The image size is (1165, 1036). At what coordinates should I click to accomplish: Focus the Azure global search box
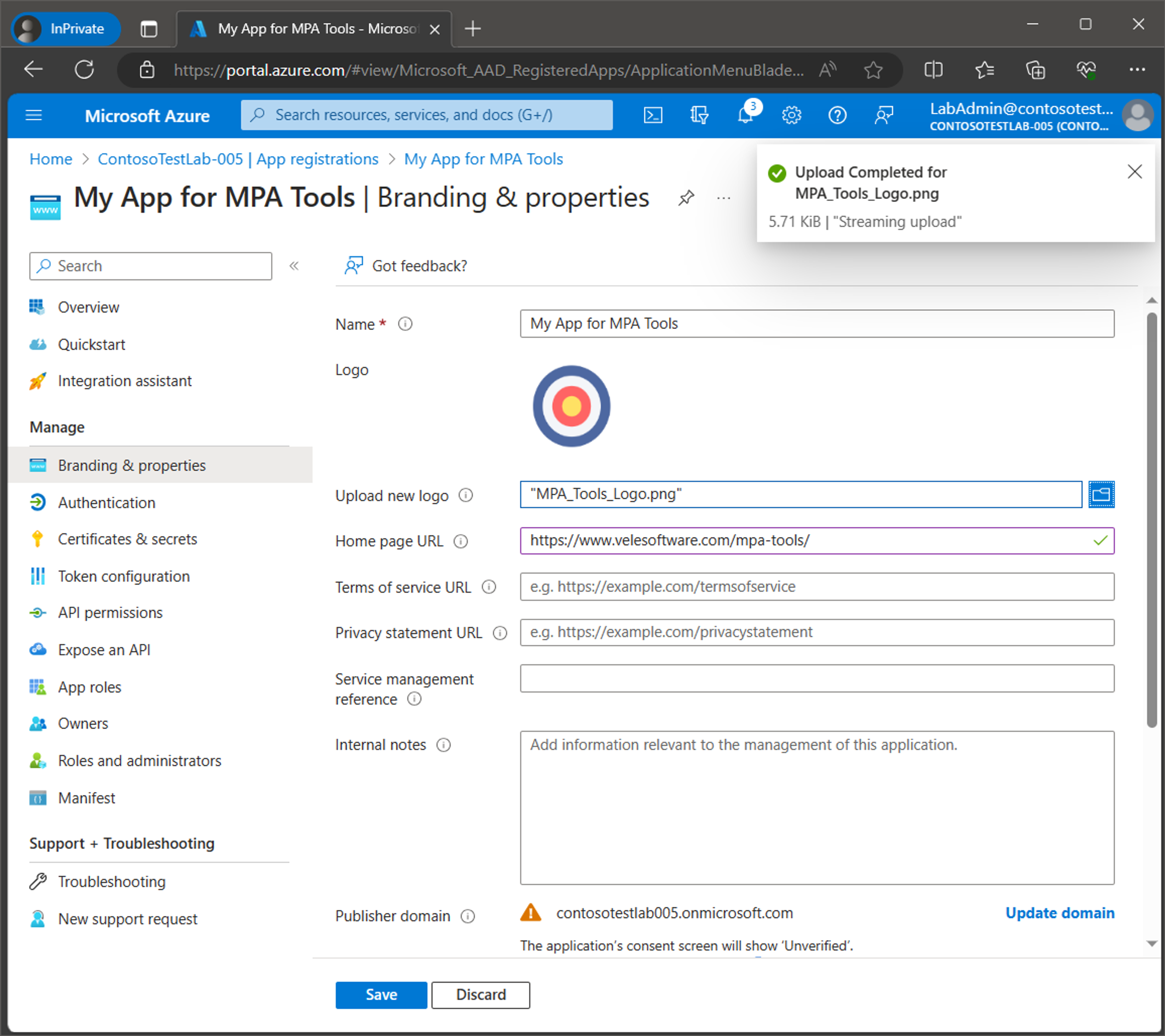(426, 115)
